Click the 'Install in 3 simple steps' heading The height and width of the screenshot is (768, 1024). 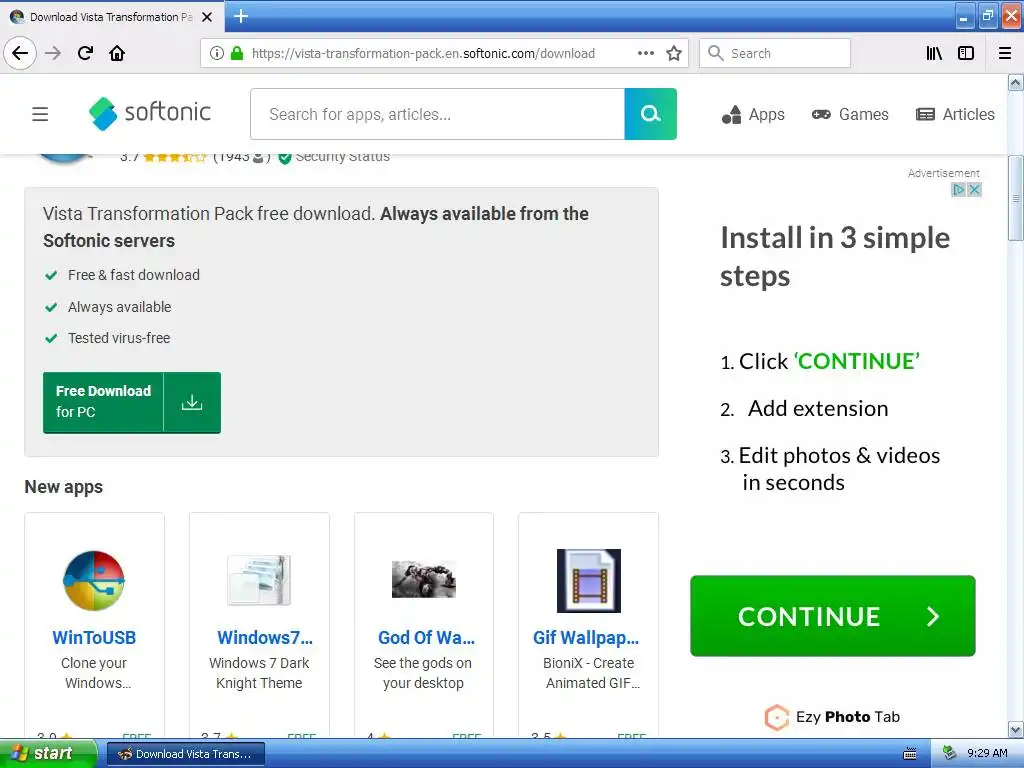click(x=835, y=257)
